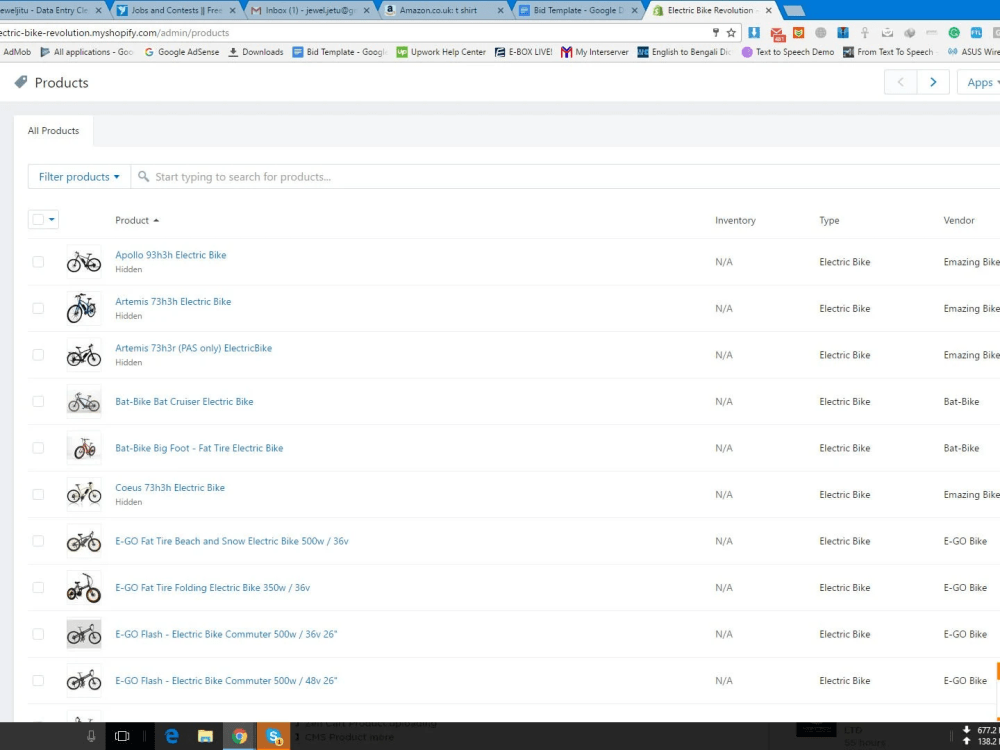
Task: Click the Task View taskbar icon
Action: pos(122,737)
